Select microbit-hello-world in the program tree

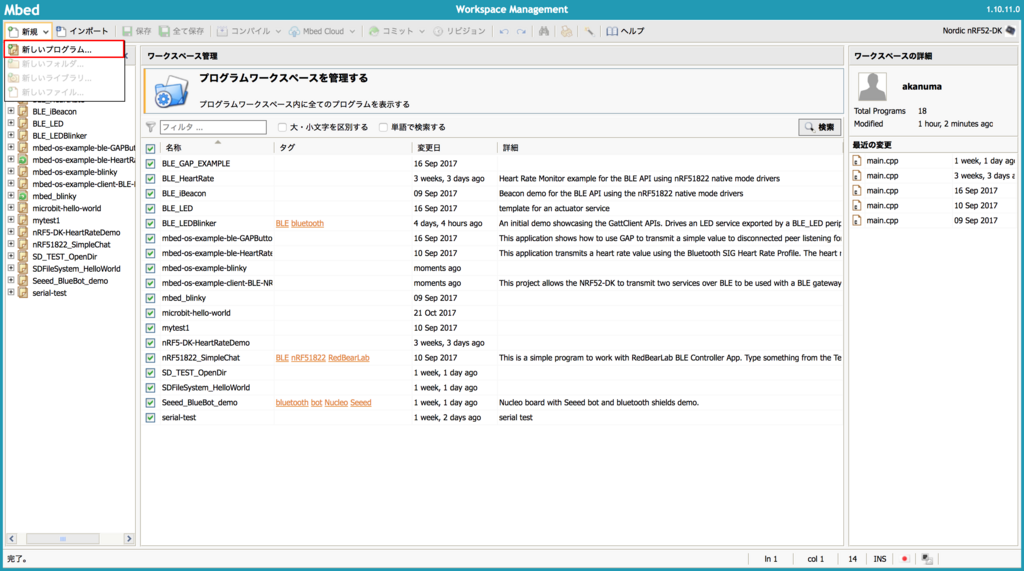coord(67,208)
